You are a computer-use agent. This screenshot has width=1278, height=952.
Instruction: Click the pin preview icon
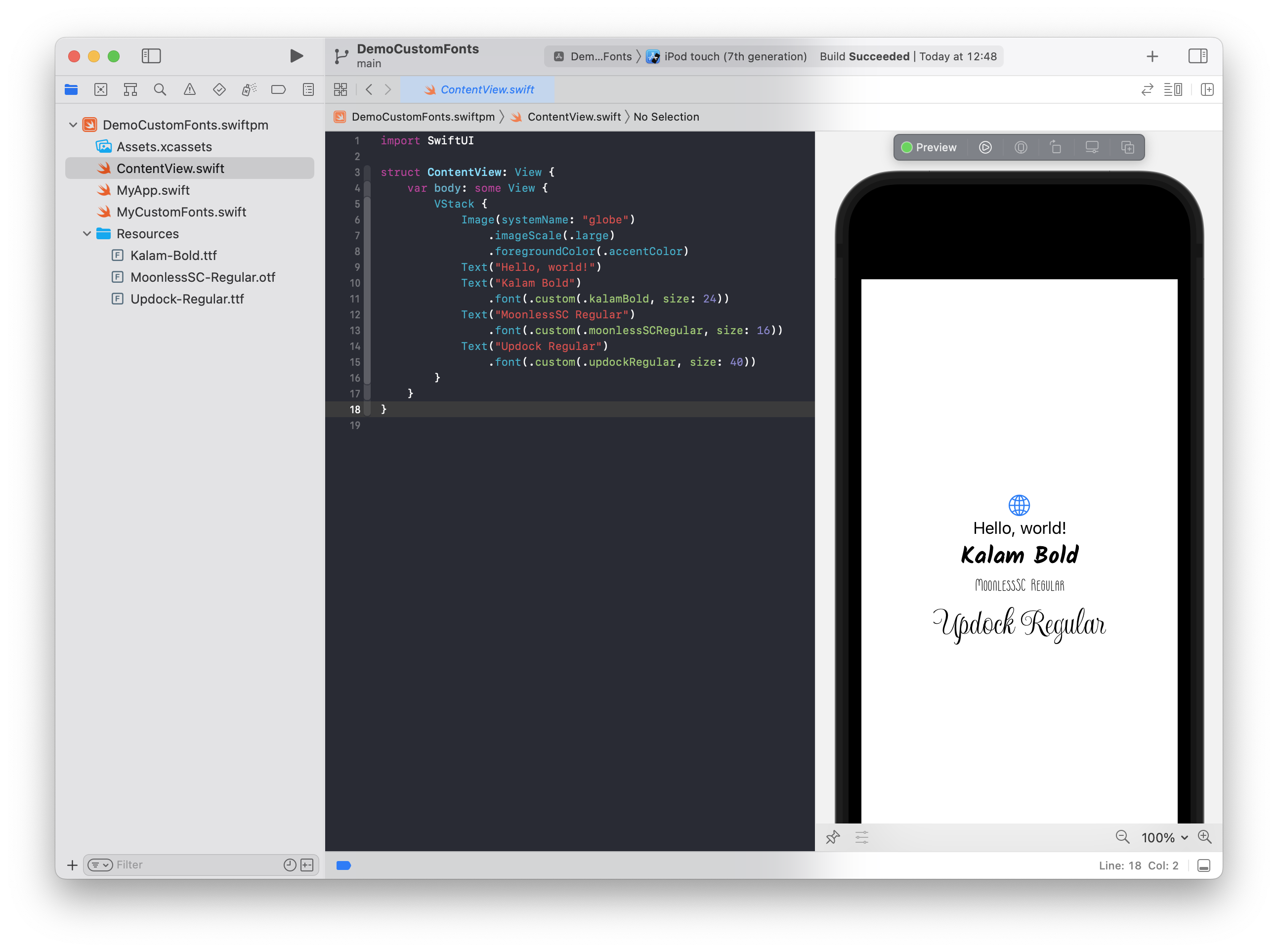point(833,837)
